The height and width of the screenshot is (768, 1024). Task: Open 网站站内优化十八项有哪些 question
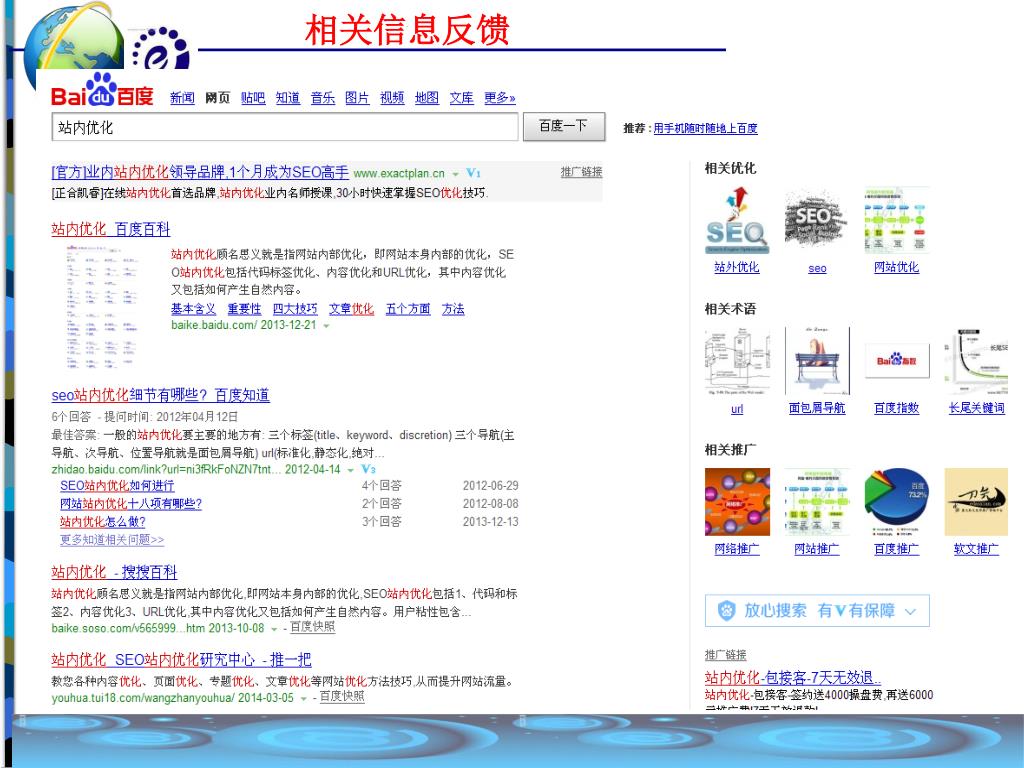(131, 504)
